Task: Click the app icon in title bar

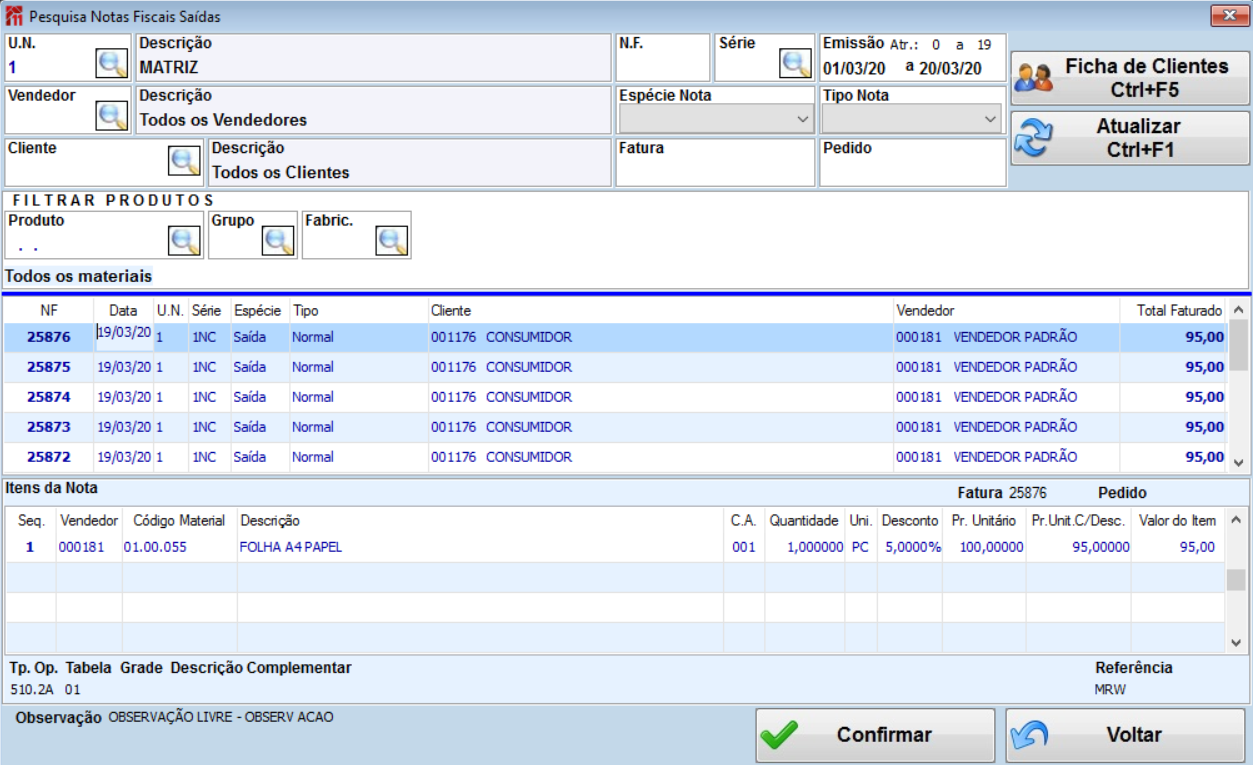Action: [14, 16]
